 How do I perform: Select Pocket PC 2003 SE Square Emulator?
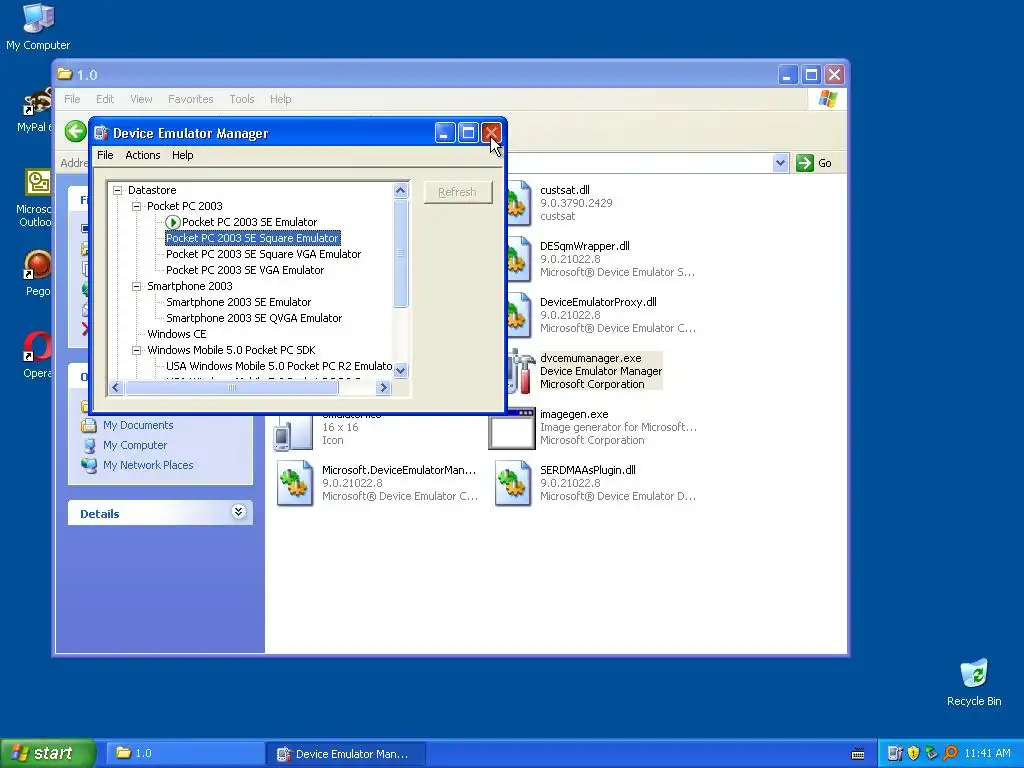tap(252, 238)
